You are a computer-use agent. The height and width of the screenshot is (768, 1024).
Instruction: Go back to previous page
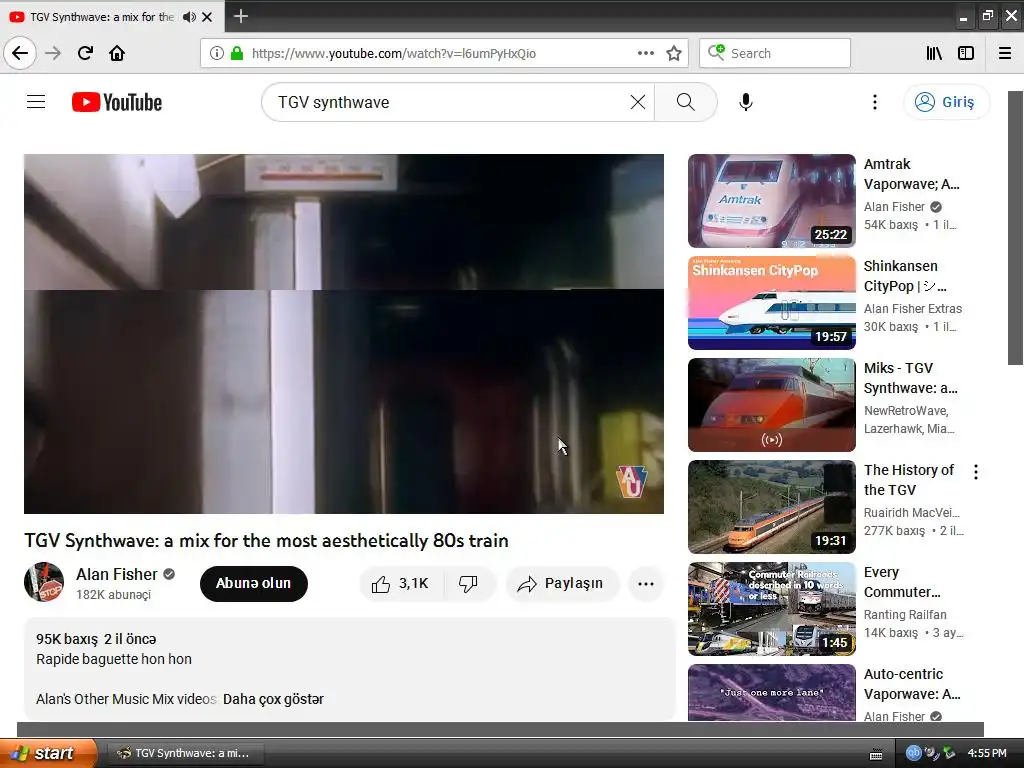(x=20, y=53)
